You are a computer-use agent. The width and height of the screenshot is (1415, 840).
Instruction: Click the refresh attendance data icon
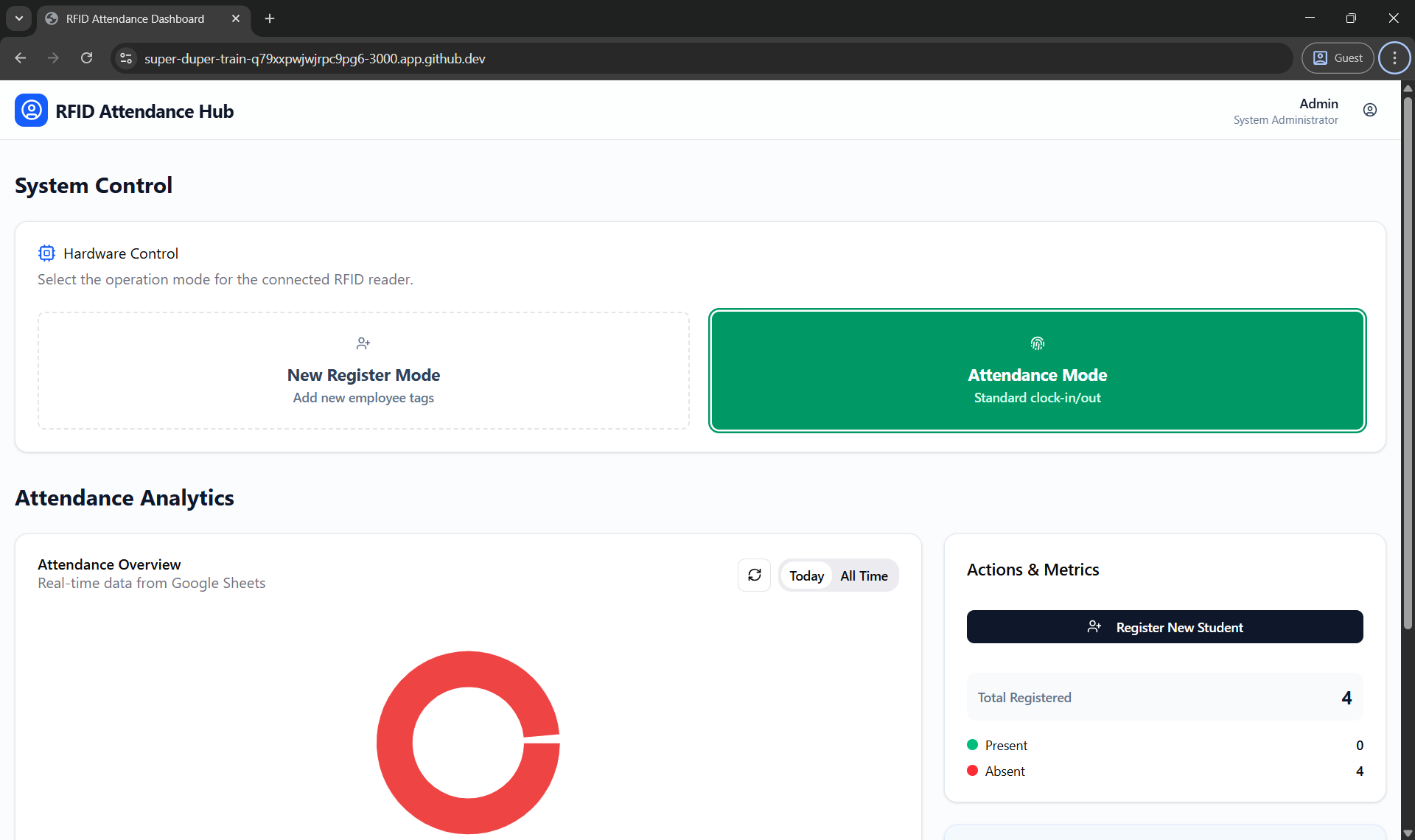click(x=754, y=575)
